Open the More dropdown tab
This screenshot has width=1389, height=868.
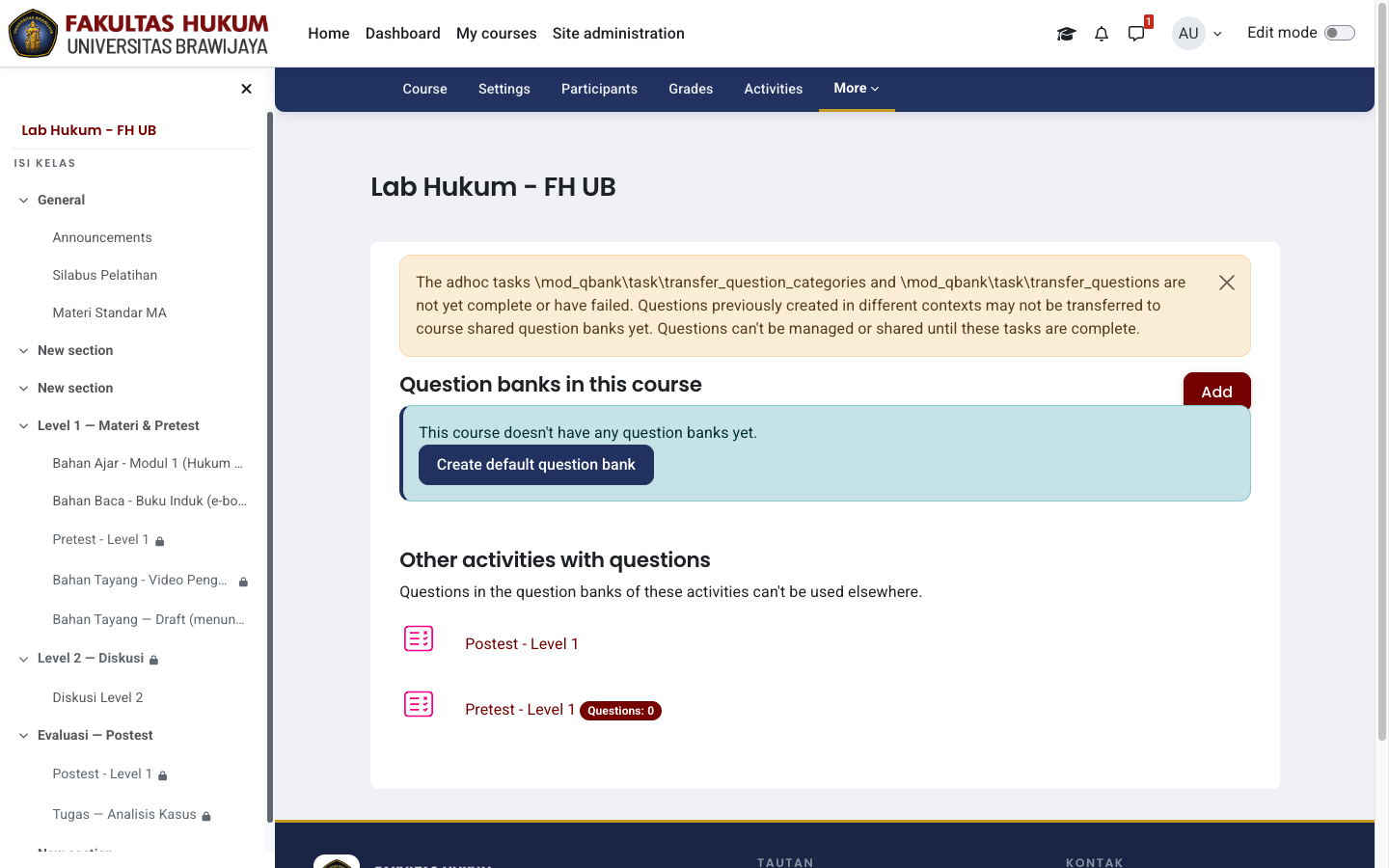tap(857, 89)
